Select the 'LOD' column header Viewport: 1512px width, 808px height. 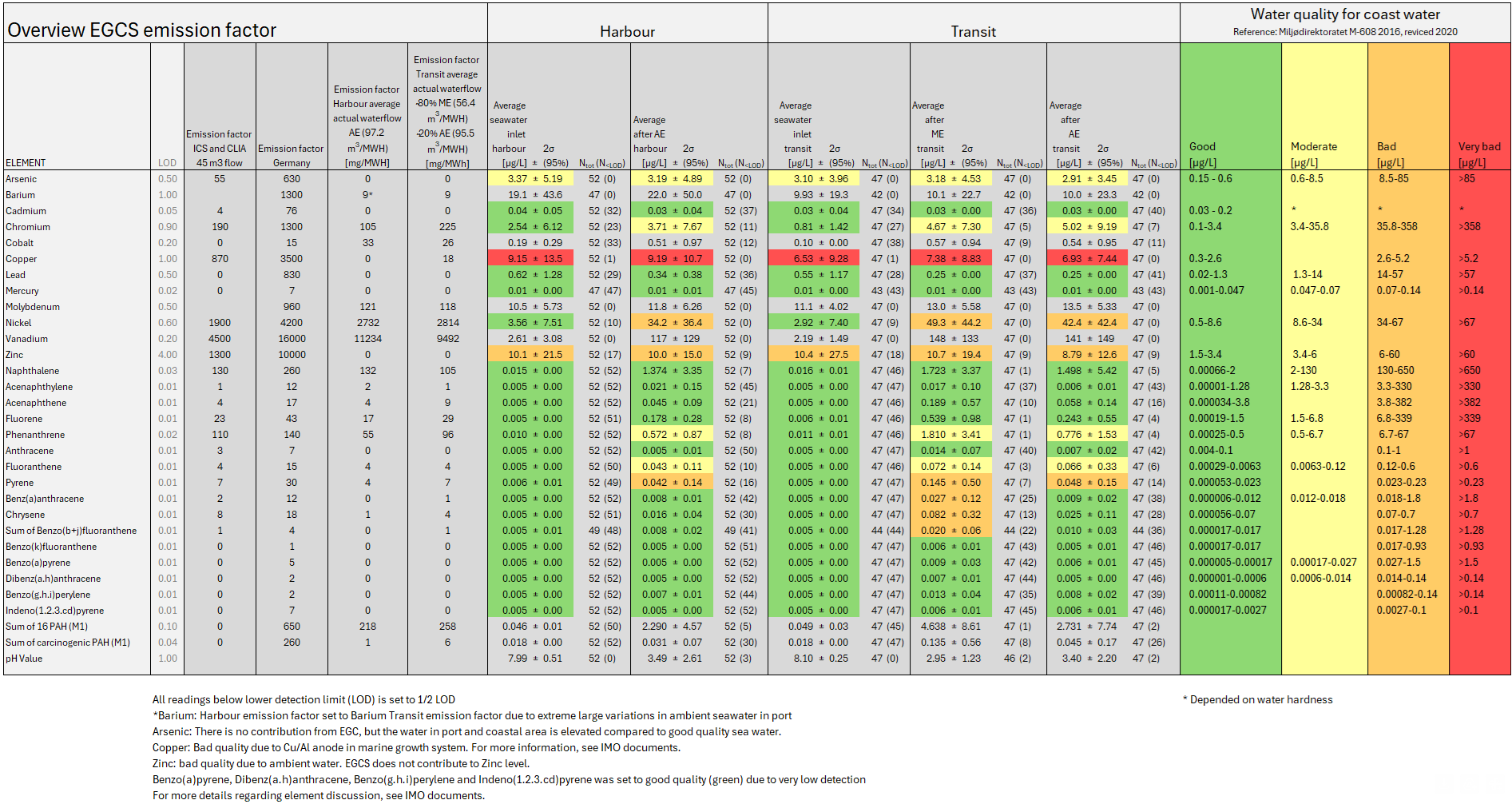click(x=167, y=163)
